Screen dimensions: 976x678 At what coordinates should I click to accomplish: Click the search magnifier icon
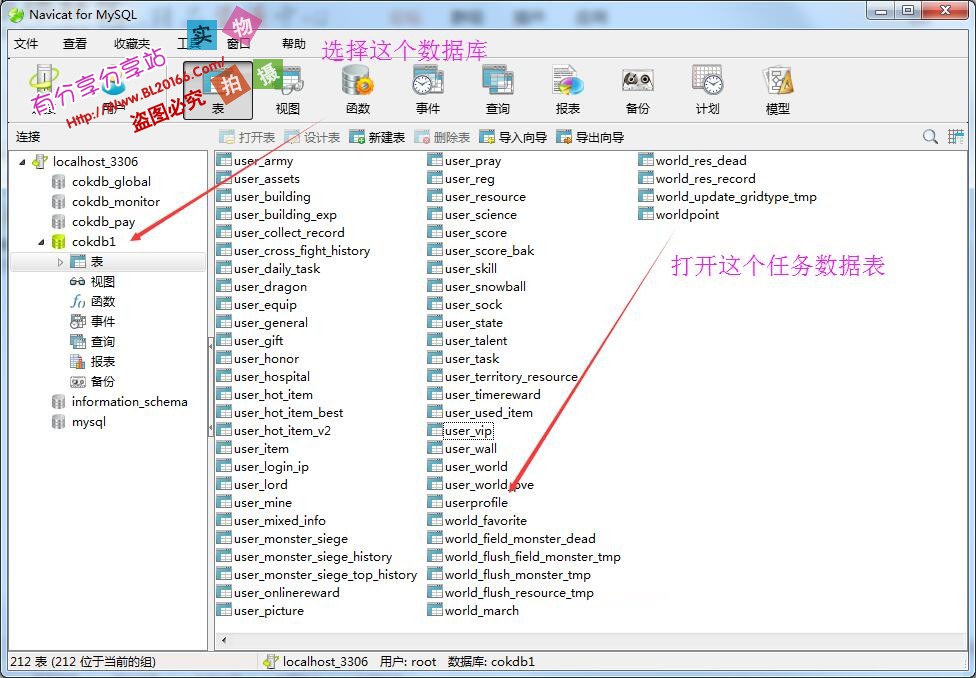click(930, 137)
